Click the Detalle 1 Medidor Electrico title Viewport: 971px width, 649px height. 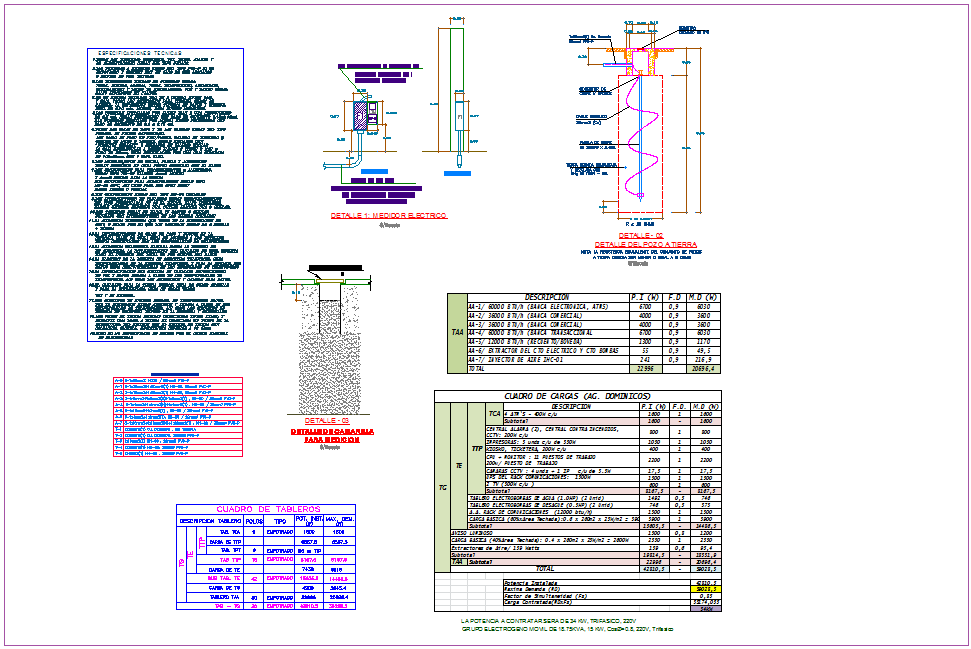coord(388,215)
